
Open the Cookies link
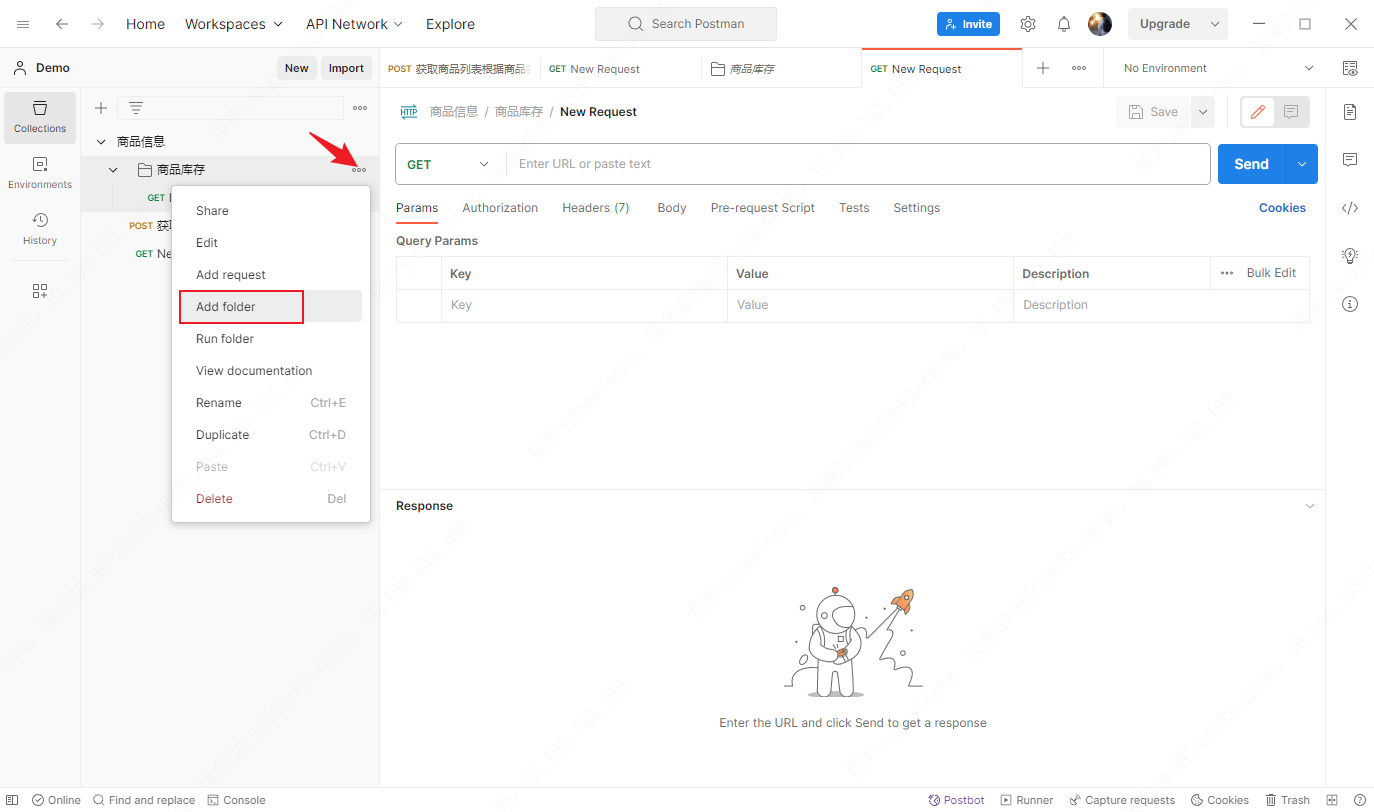point(1282,208)
